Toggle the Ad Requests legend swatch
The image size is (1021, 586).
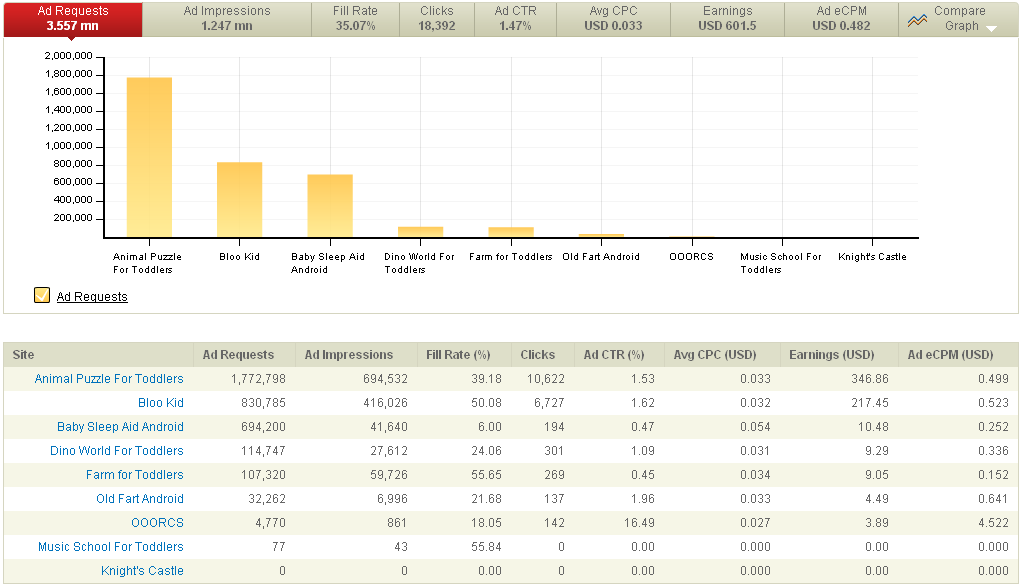pyautogui.click(x=41, y=295)
